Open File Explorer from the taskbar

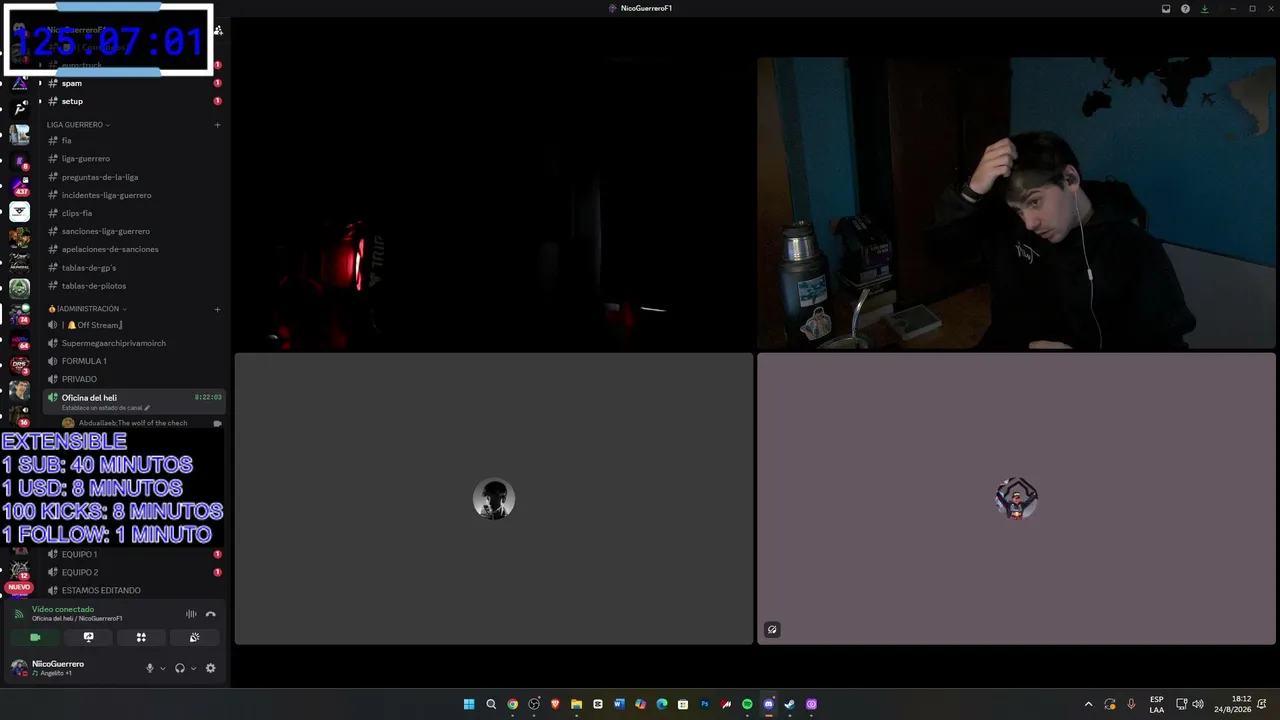click(x=576, y=704)
